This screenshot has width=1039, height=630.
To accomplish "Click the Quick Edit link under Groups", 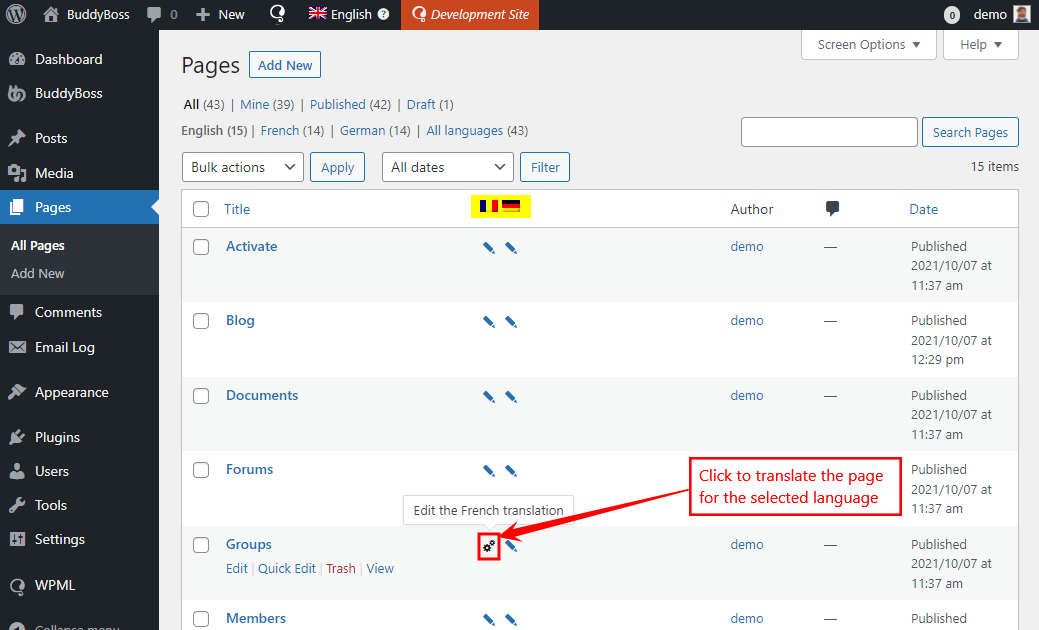I will (286, 568).
